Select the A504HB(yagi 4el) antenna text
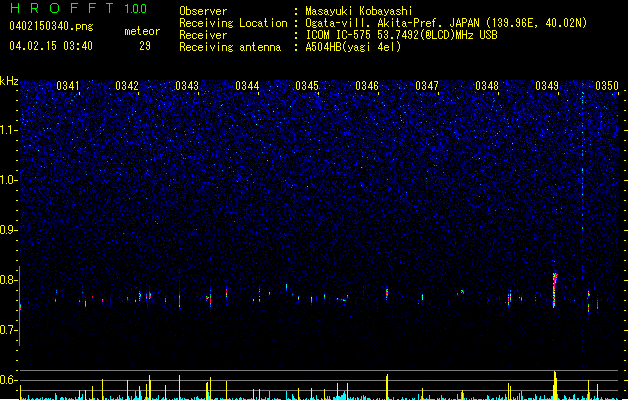This screenshot has width=629, height=400. [353, 47]
